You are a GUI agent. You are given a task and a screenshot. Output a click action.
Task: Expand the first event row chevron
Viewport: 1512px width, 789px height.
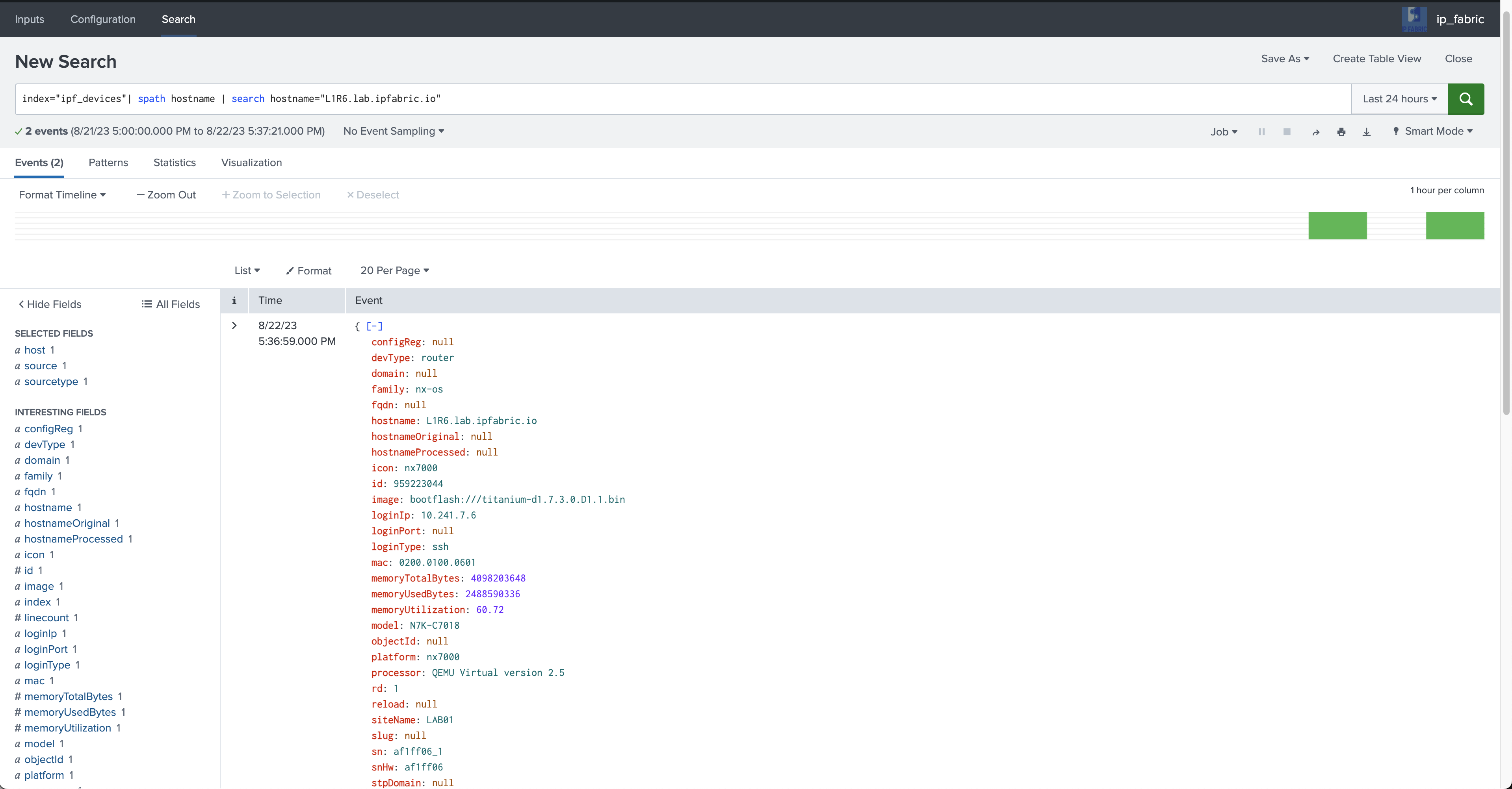pyautogui.click(x=234, y=325)
